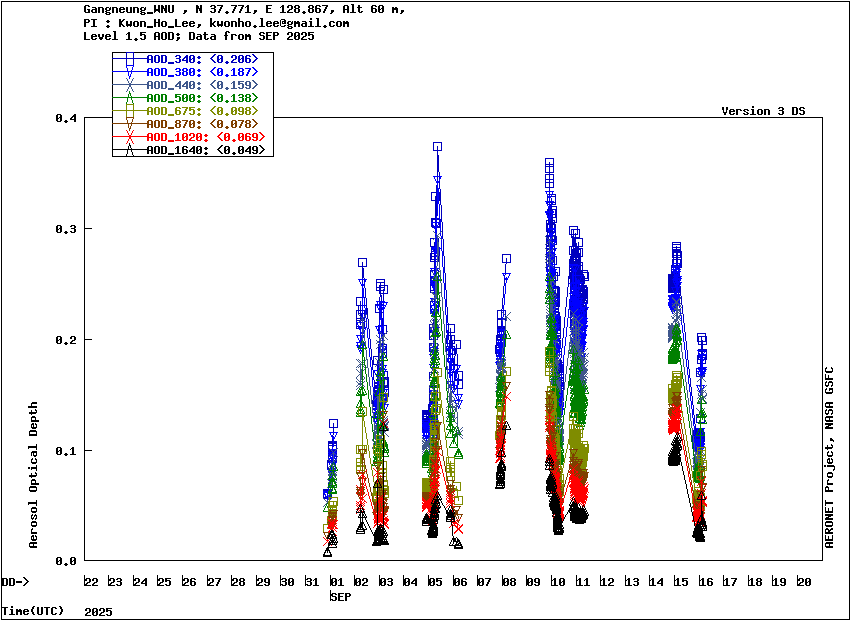Select day 10 on the date axis
The image size is (850, 620).
pos(558,582)
